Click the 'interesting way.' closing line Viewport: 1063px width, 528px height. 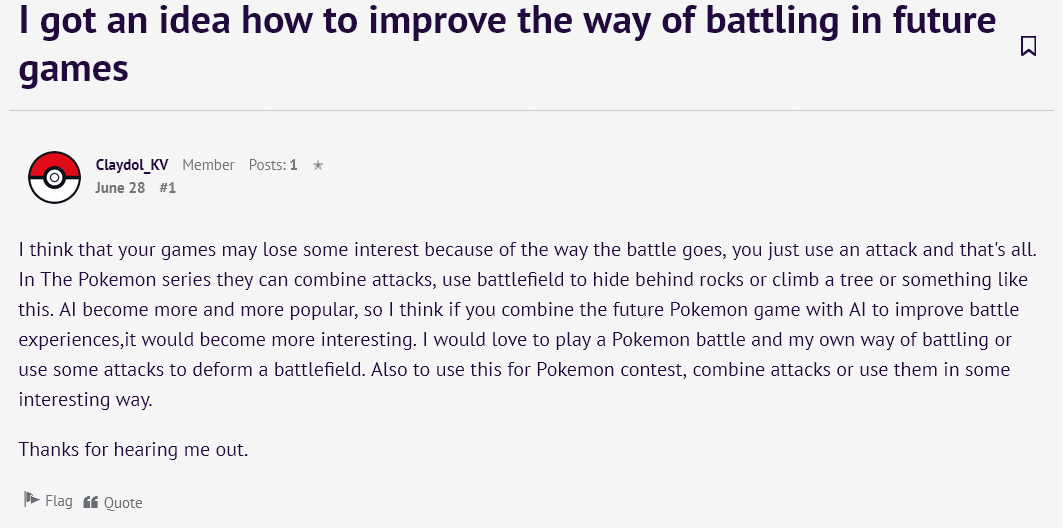[85, 399]
